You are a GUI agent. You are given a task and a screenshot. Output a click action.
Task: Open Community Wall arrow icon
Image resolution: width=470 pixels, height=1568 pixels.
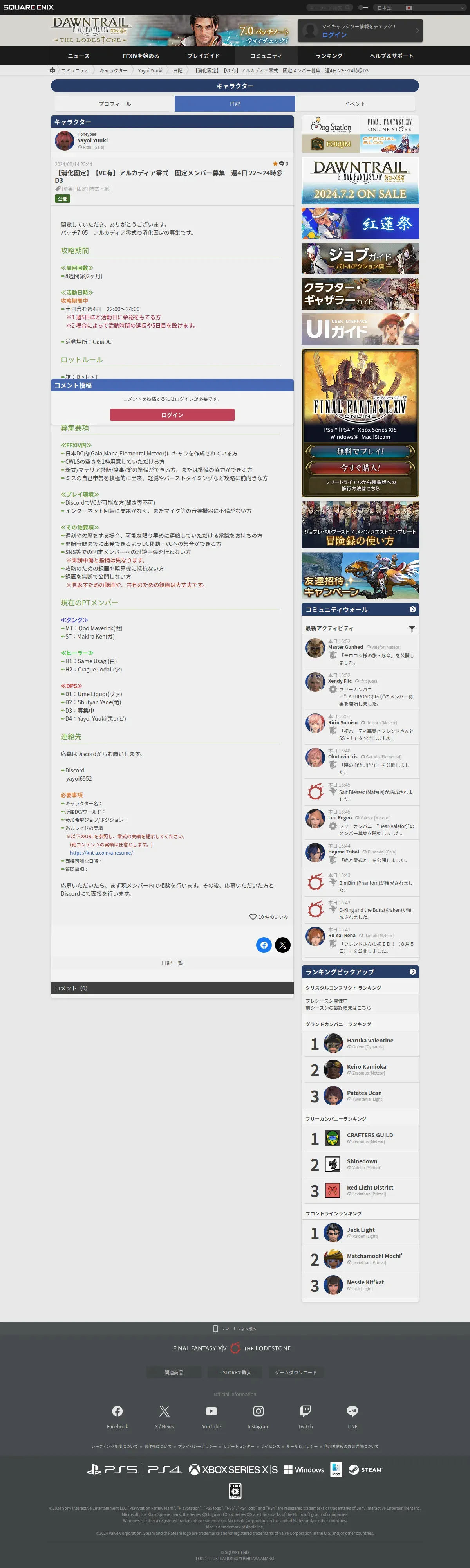click(x=413, y=609)
